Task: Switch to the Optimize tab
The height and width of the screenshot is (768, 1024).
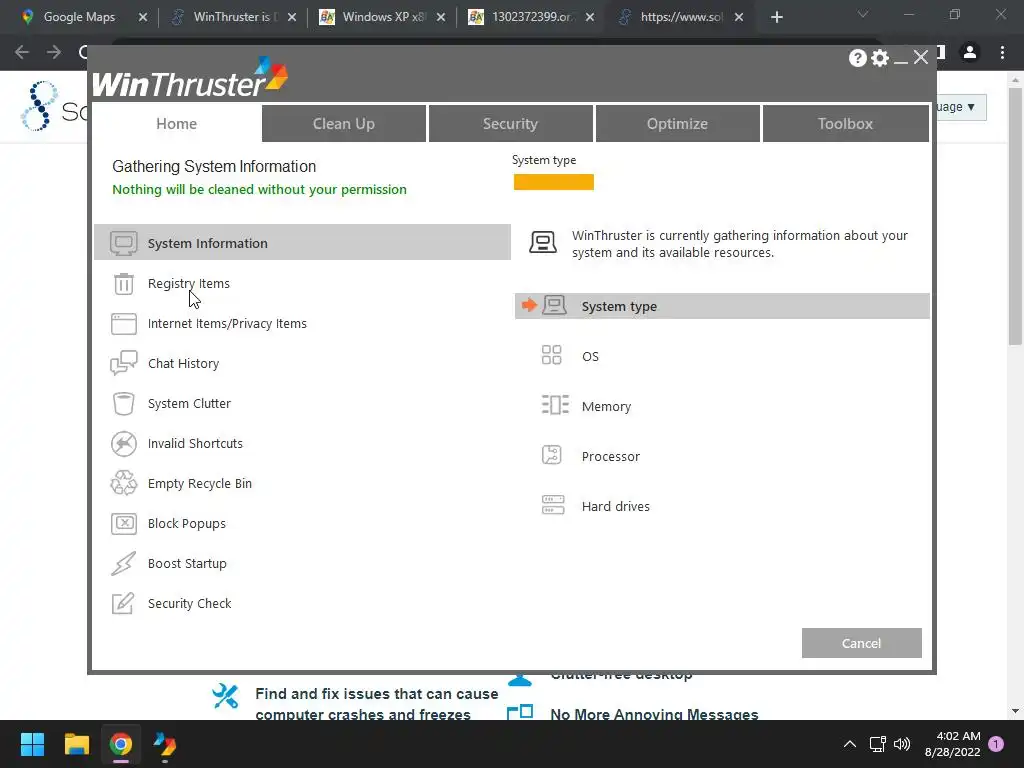Action: click(x=677, y=123)
